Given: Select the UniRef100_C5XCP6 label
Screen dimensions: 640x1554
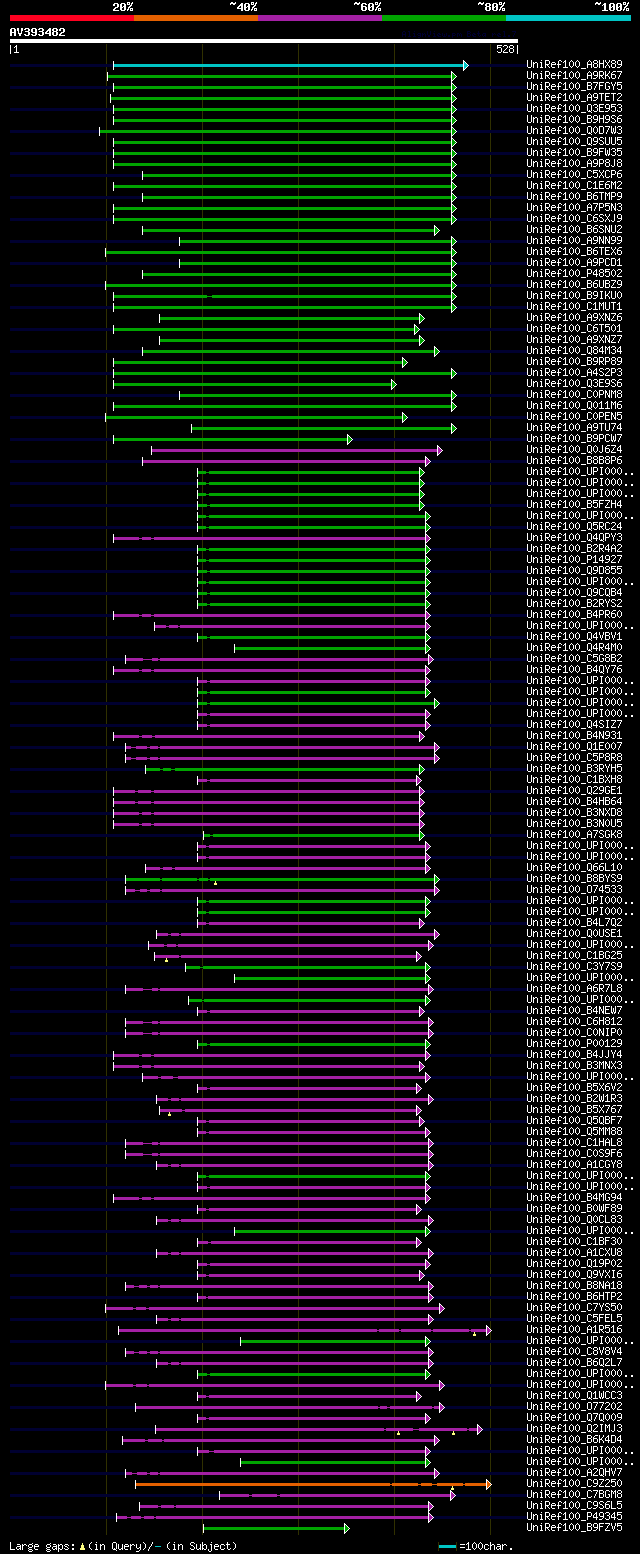Looking at the screenshot, I should coord(574,175).
